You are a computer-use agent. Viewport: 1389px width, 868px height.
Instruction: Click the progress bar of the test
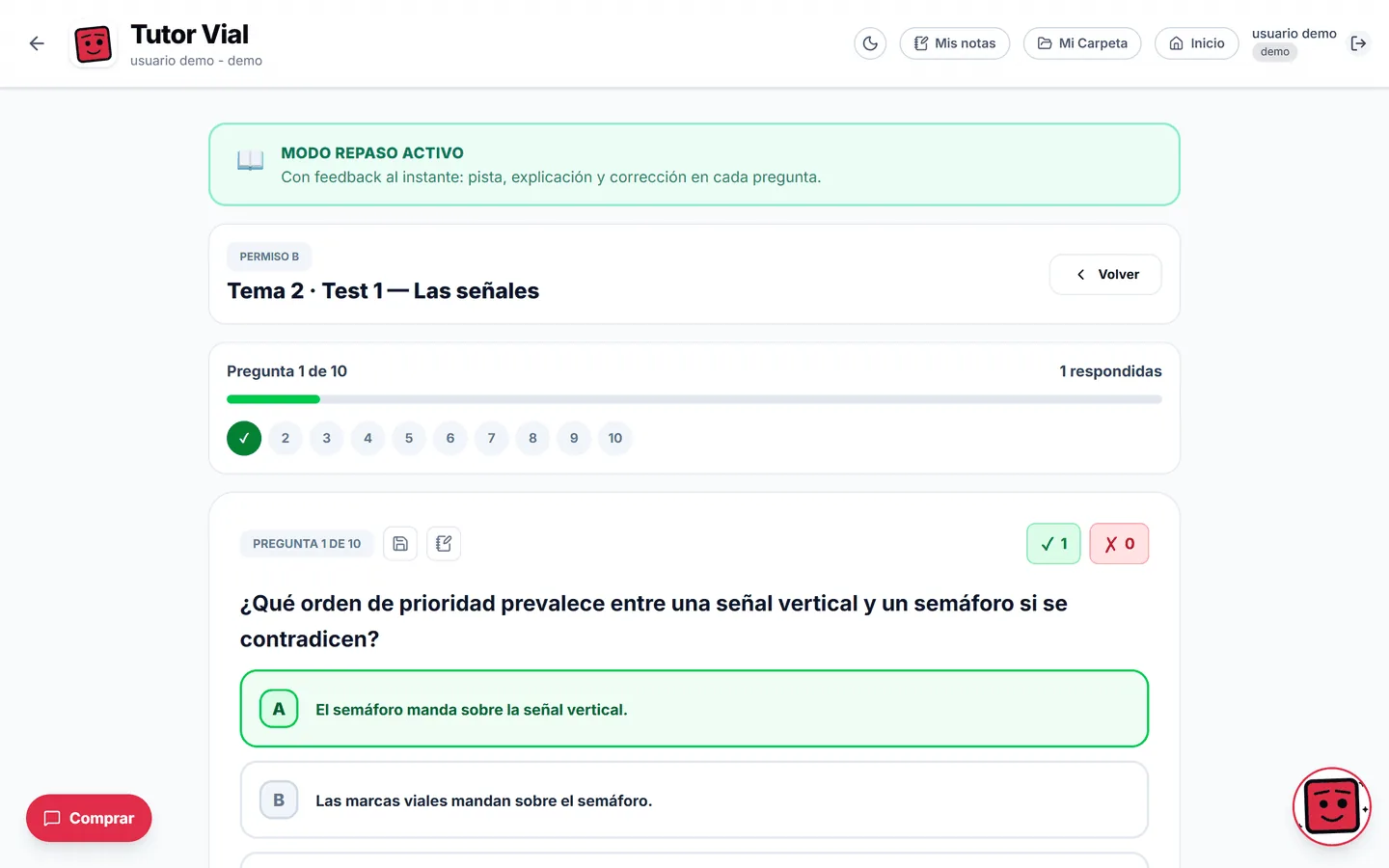pos(694,399)
